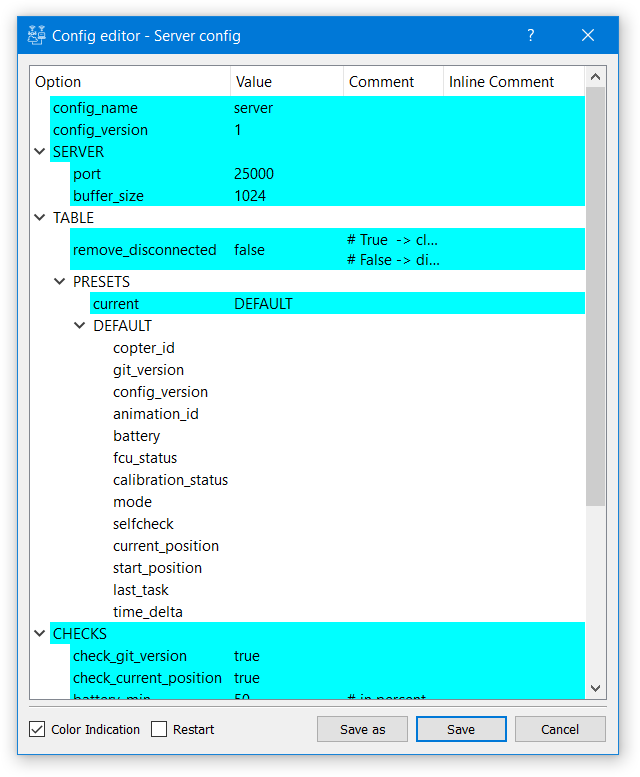
Task: Click the port value 25000
Action: coord(254,173)
